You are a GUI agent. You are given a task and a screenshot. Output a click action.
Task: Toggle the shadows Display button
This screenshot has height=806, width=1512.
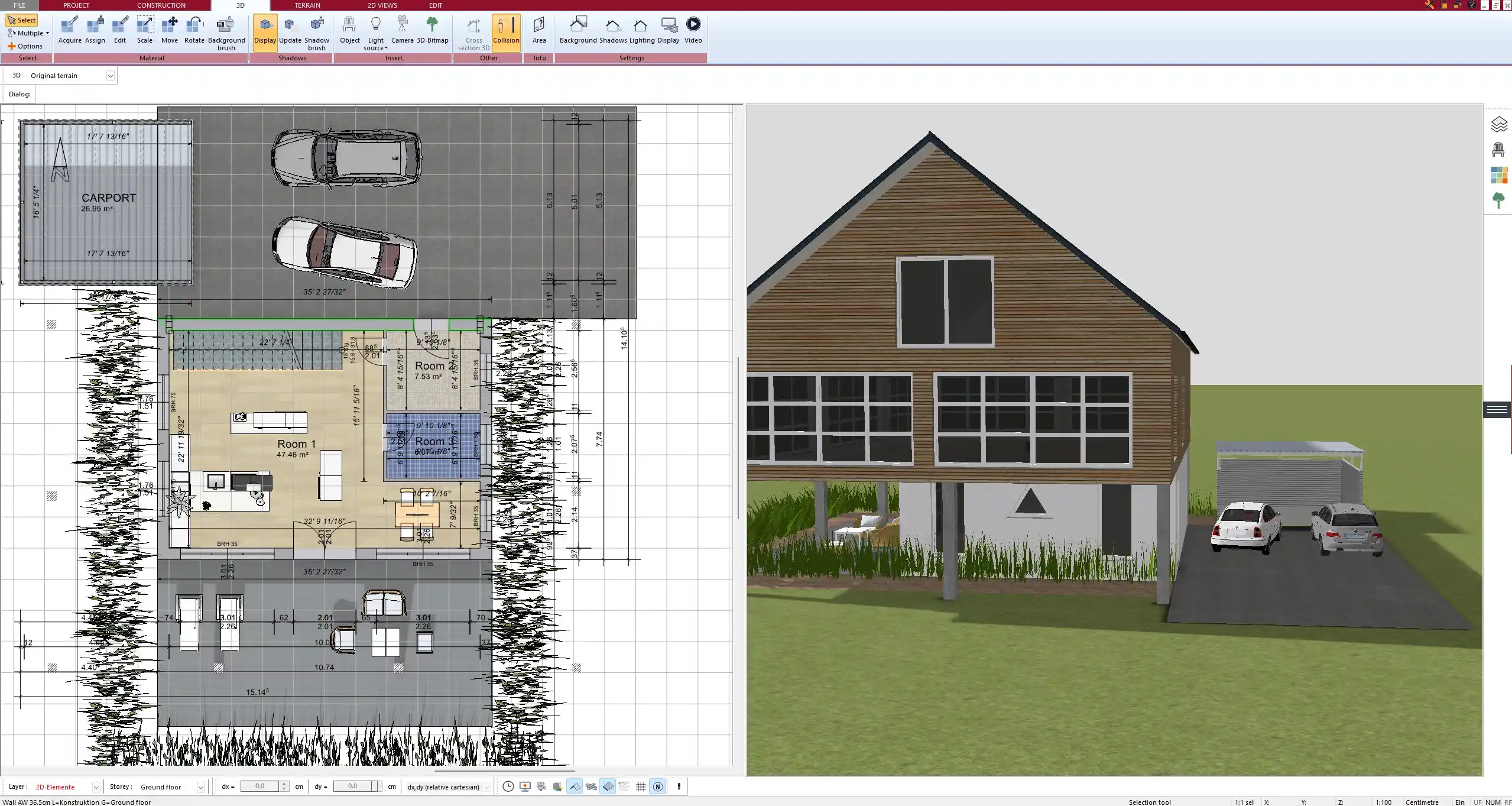(265, 31)
